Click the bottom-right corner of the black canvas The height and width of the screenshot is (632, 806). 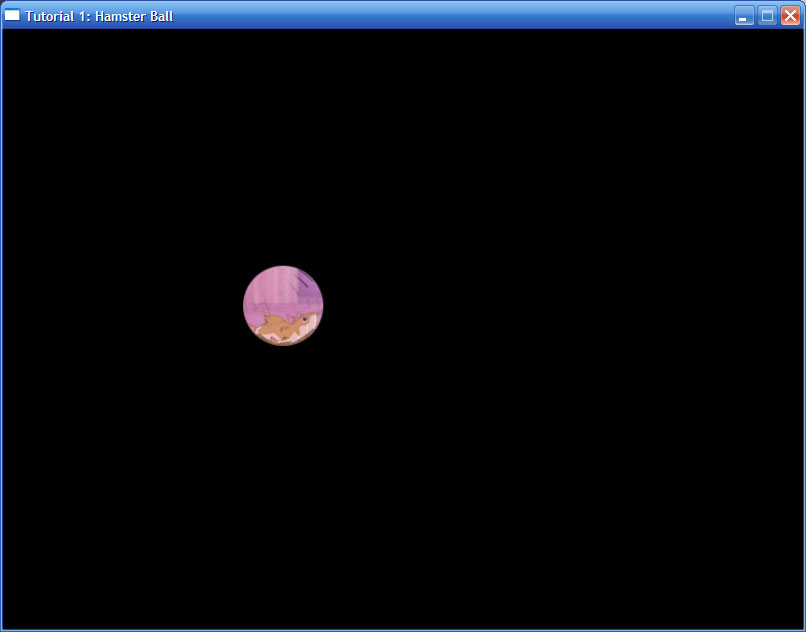click(x=798, y=623)
